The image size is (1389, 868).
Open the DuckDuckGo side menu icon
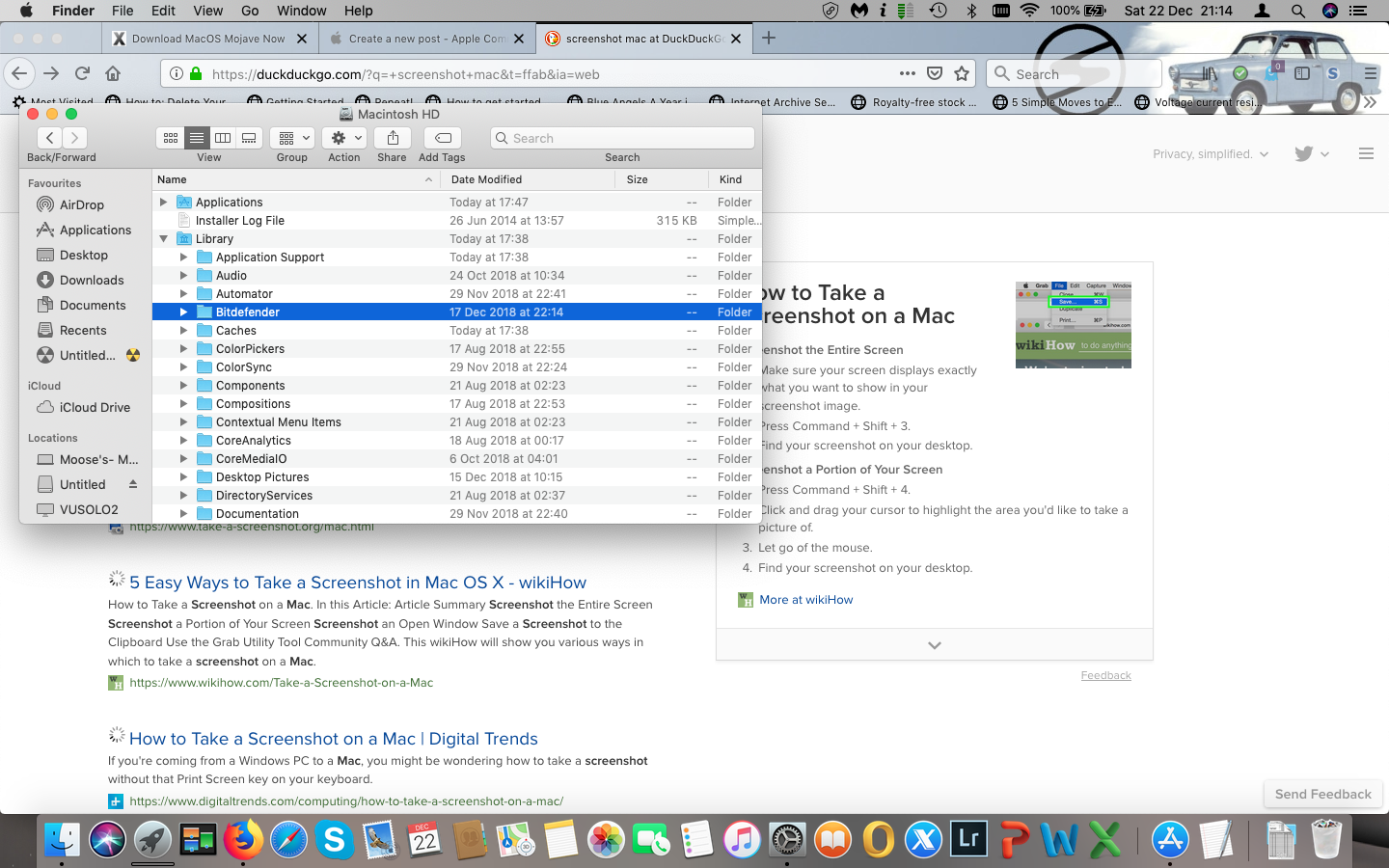[1366, 153]
